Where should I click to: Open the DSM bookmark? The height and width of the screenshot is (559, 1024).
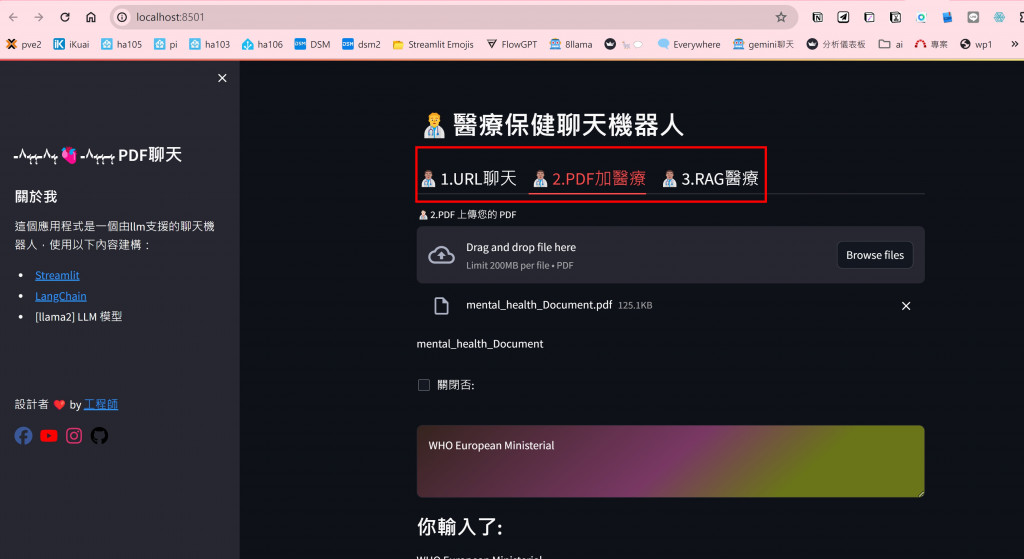point(312,44)
